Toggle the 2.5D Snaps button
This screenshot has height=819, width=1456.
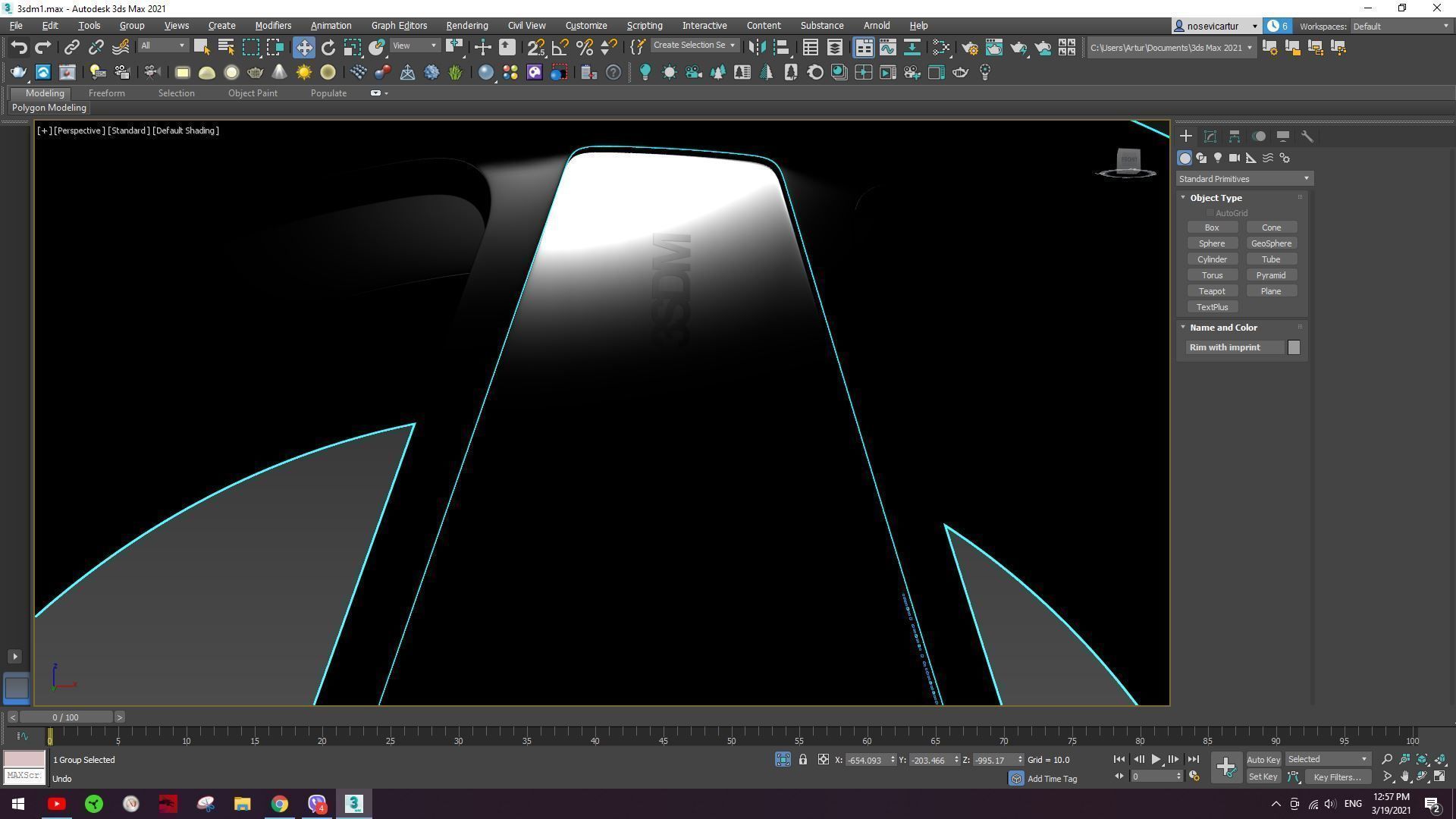535,47
